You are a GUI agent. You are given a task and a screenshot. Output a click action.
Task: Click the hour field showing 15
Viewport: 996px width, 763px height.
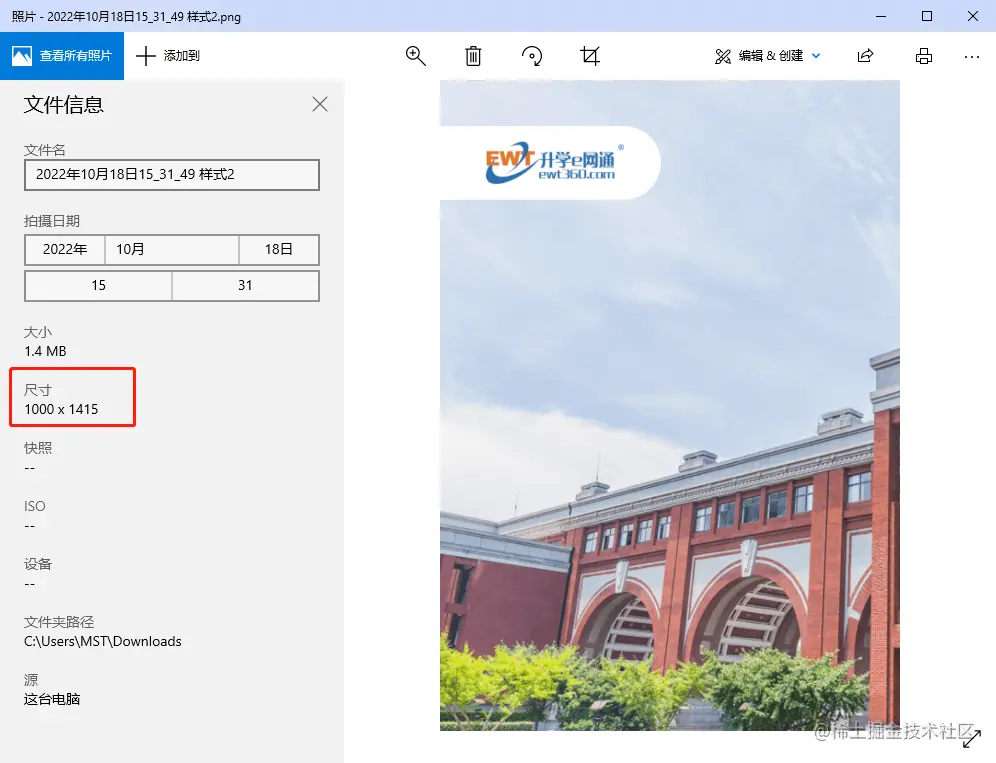[98, 286]
